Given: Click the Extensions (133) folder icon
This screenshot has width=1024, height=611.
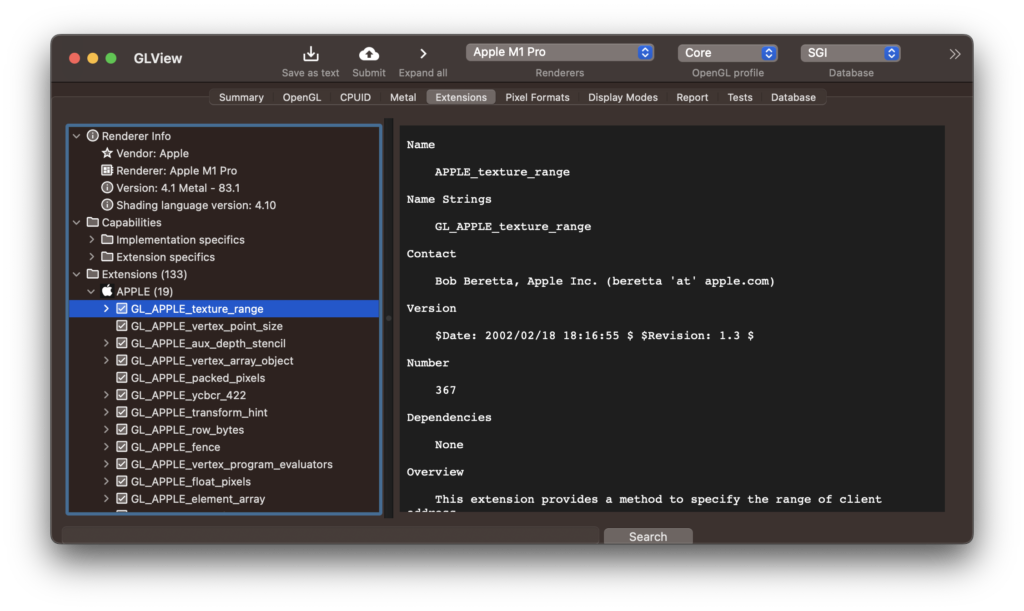Looking at the screenshot, I should (93, 274).
